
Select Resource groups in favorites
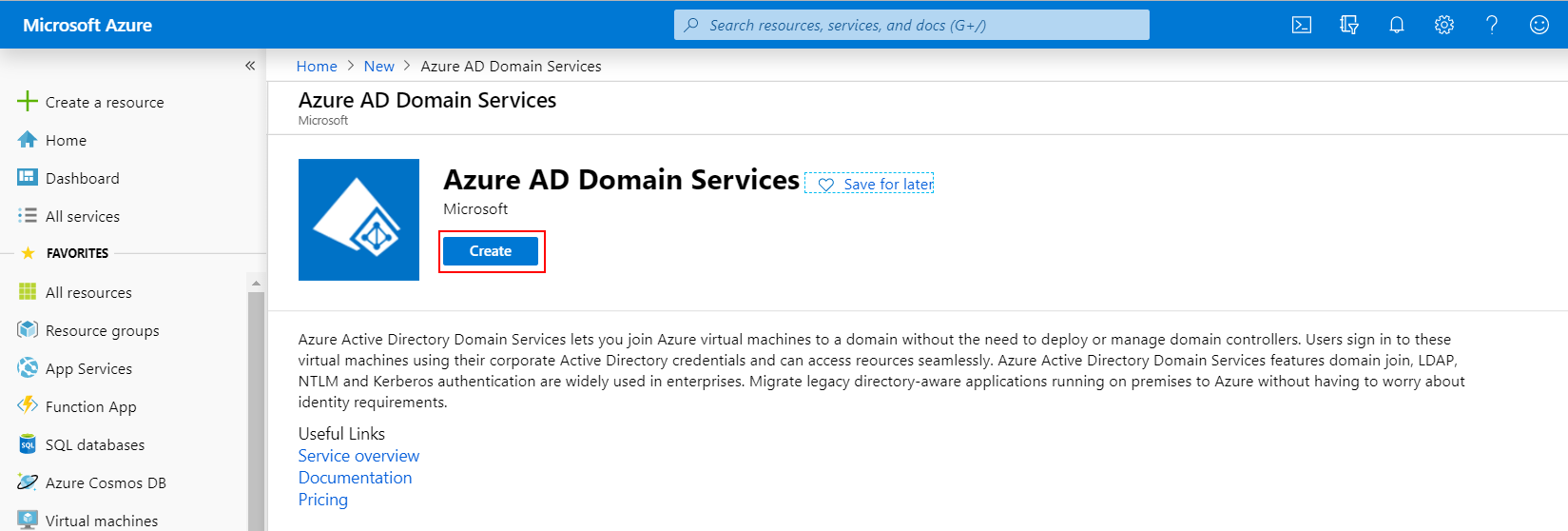coord(103,330)
